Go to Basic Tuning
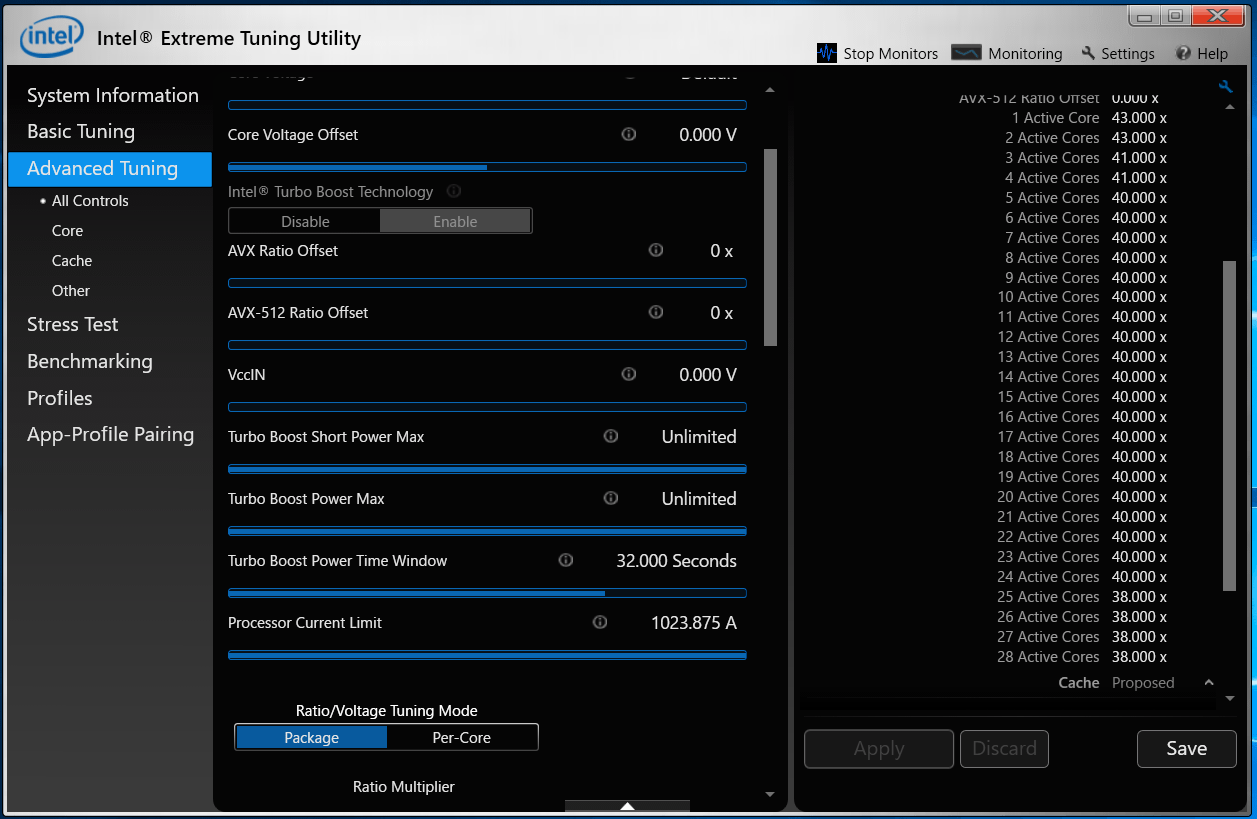 coord(81,131)
